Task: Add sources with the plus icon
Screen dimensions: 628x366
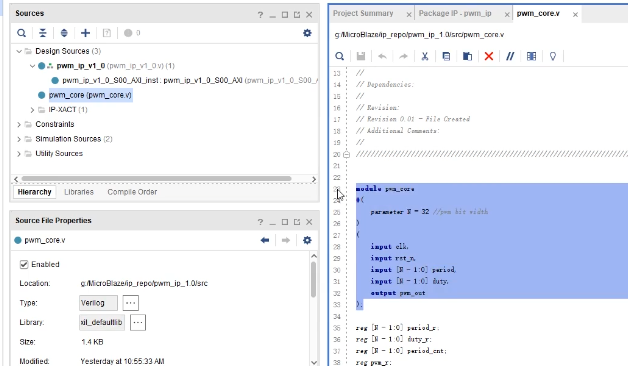Action: pyautogui.click(x=85, y=33)
